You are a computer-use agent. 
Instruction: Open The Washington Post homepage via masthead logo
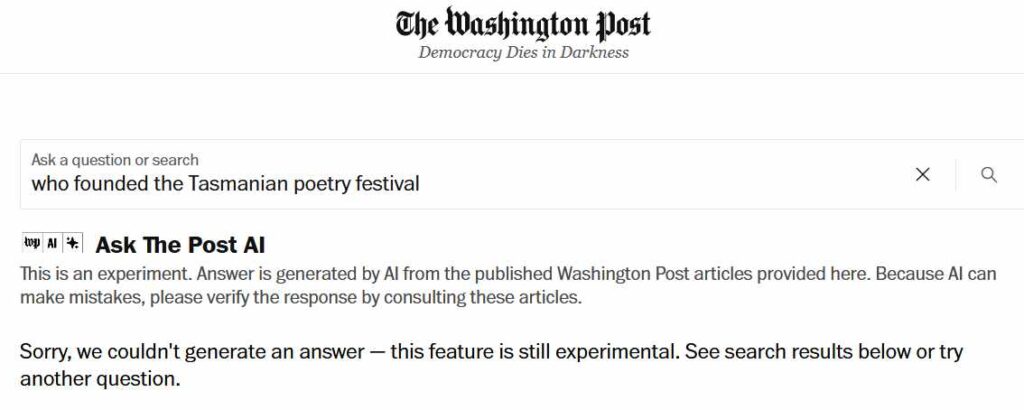(523, 24)
